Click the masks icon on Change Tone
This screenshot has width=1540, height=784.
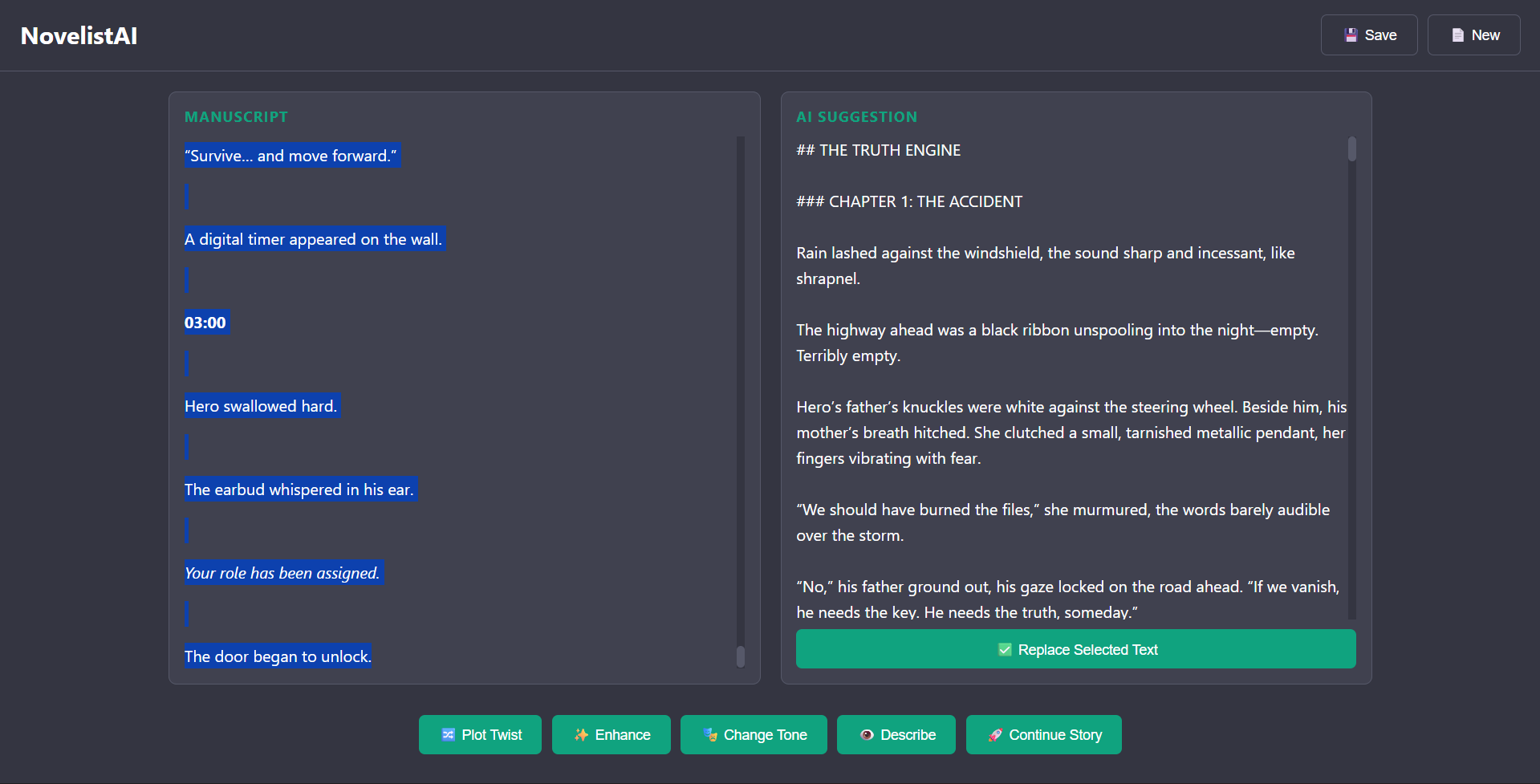[709, 735]
